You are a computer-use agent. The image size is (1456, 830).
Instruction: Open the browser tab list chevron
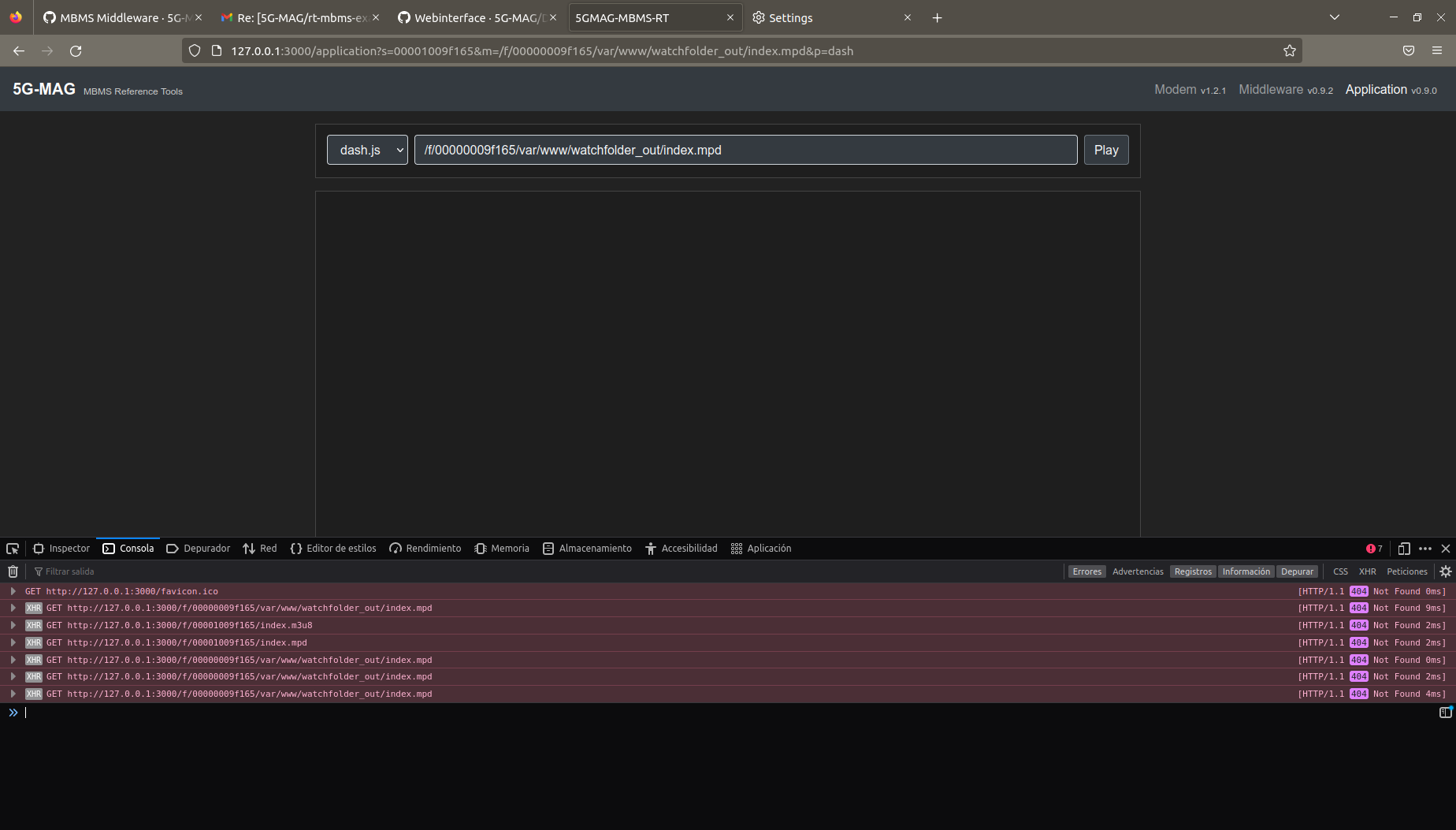pos(1335,17)
